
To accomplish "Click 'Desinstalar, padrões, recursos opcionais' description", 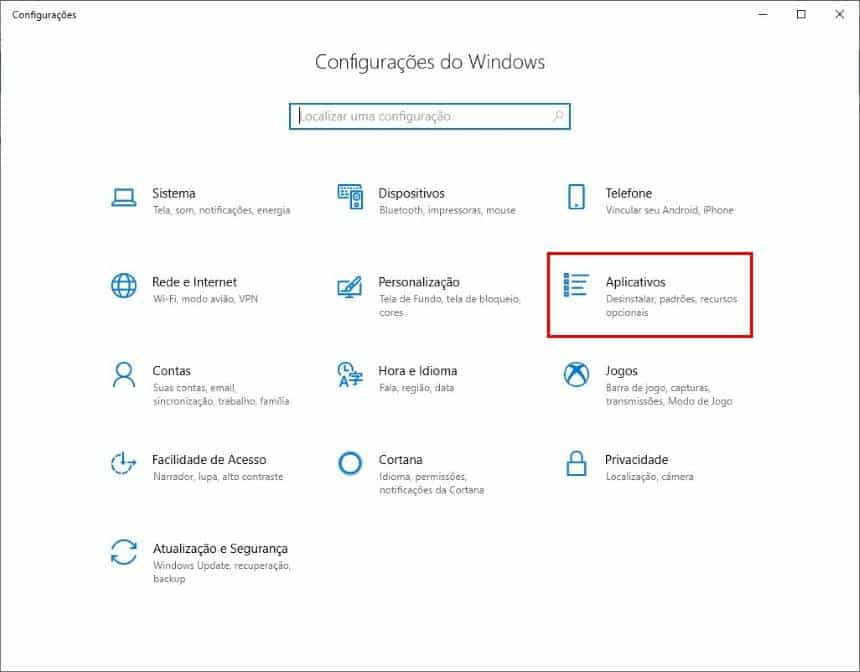I will click(671, 306).
